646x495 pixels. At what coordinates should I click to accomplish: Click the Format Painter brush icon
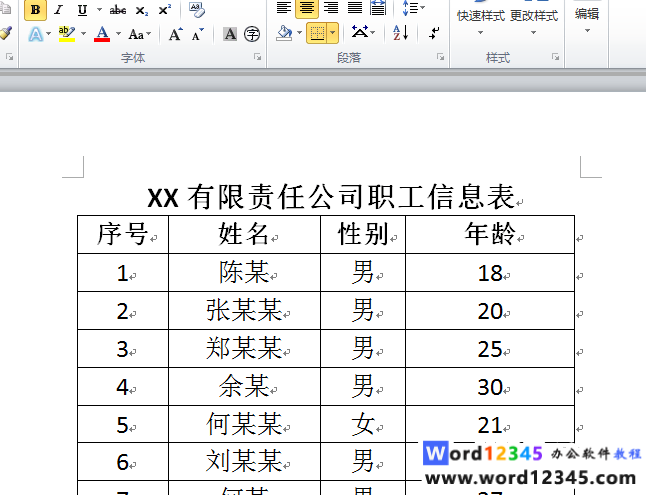6,33
